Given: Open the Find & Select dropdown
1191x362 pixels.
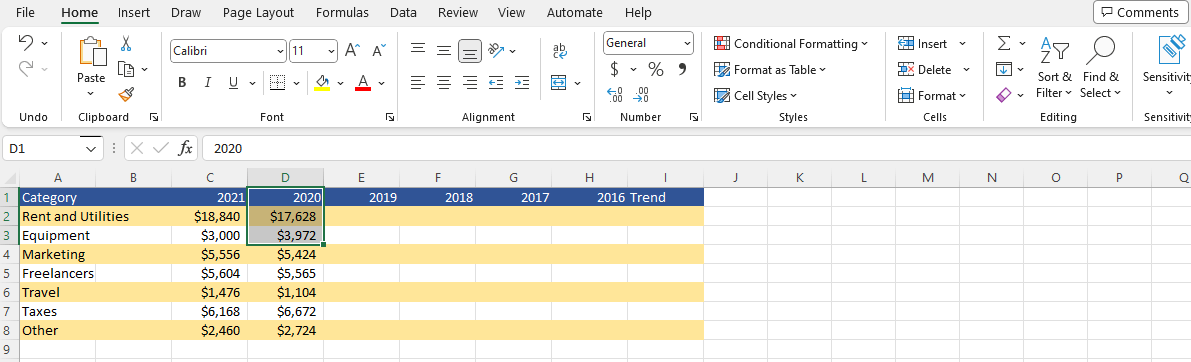Looking at the screenshot, I should (1101, 68).
